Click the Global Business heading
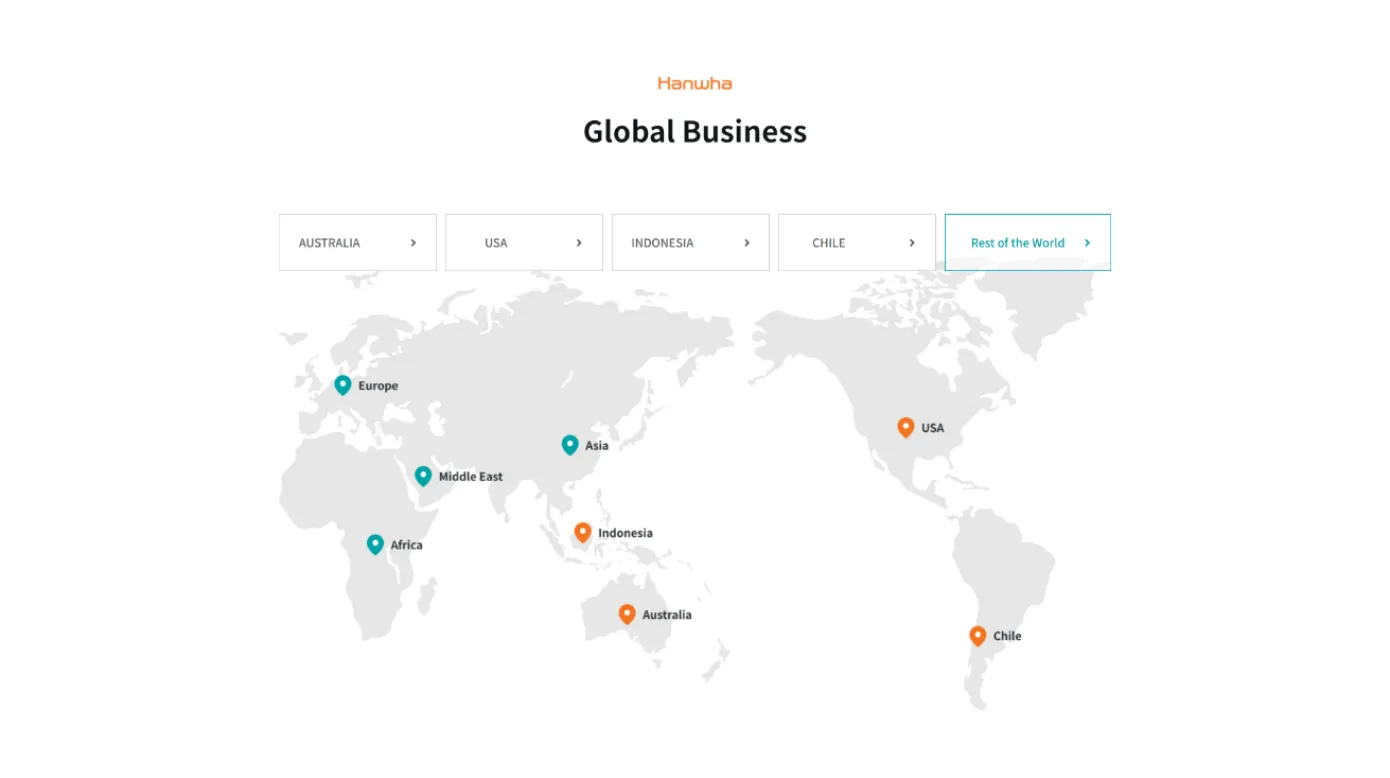The height and width of the screenshot is (778, 1390). [695, 132]
